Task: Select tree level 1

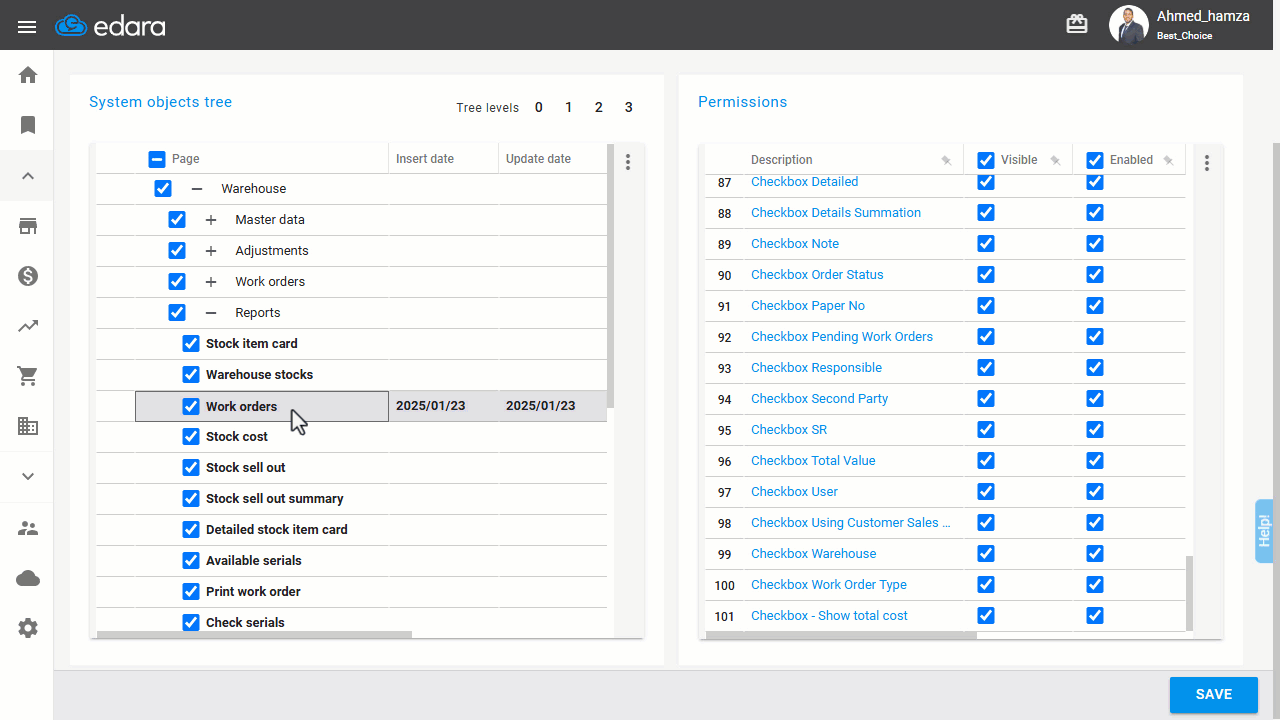Action: click(569, 107)
